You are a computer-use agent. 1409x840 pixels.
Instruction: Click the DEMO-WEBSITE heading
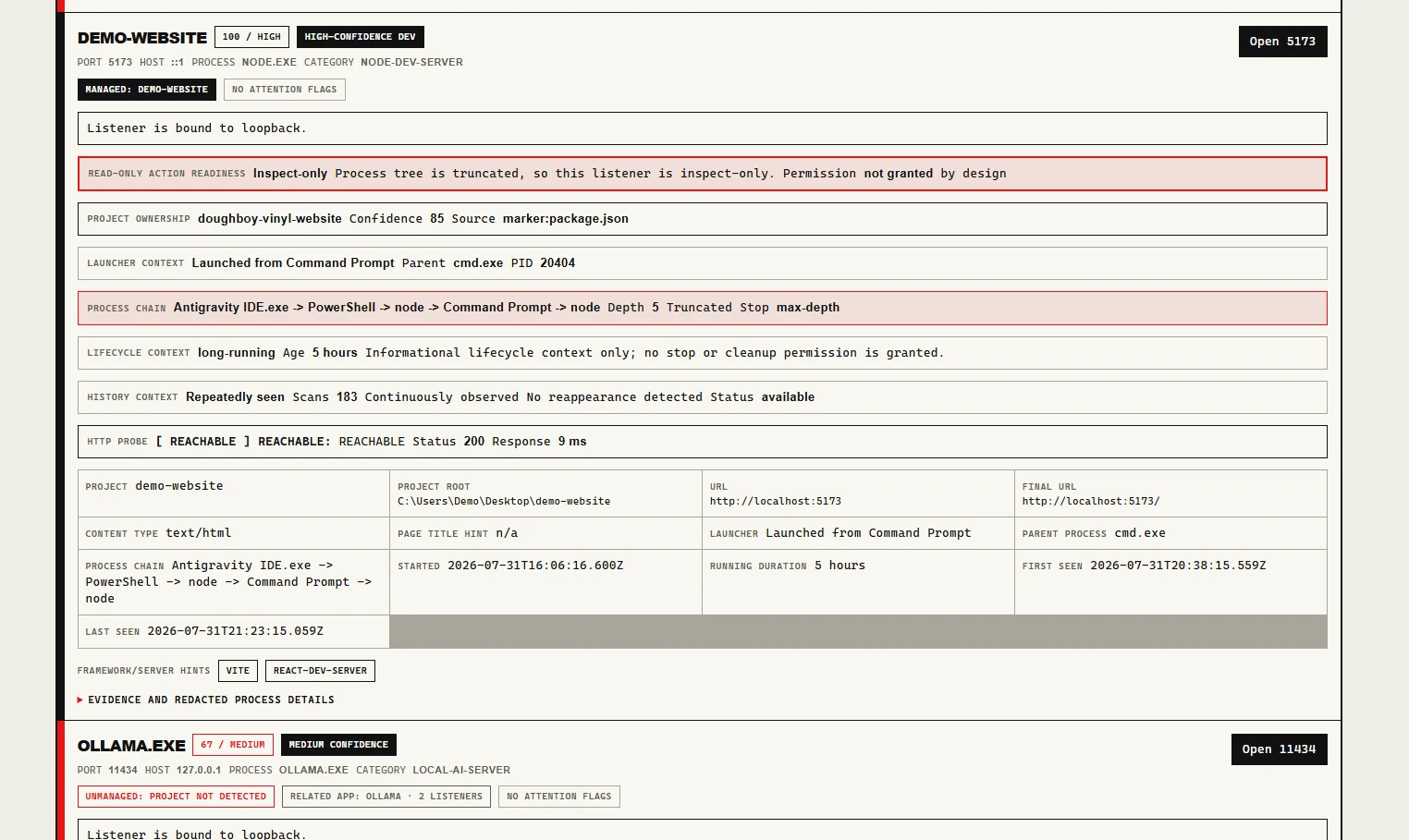[x=142, y=38]
